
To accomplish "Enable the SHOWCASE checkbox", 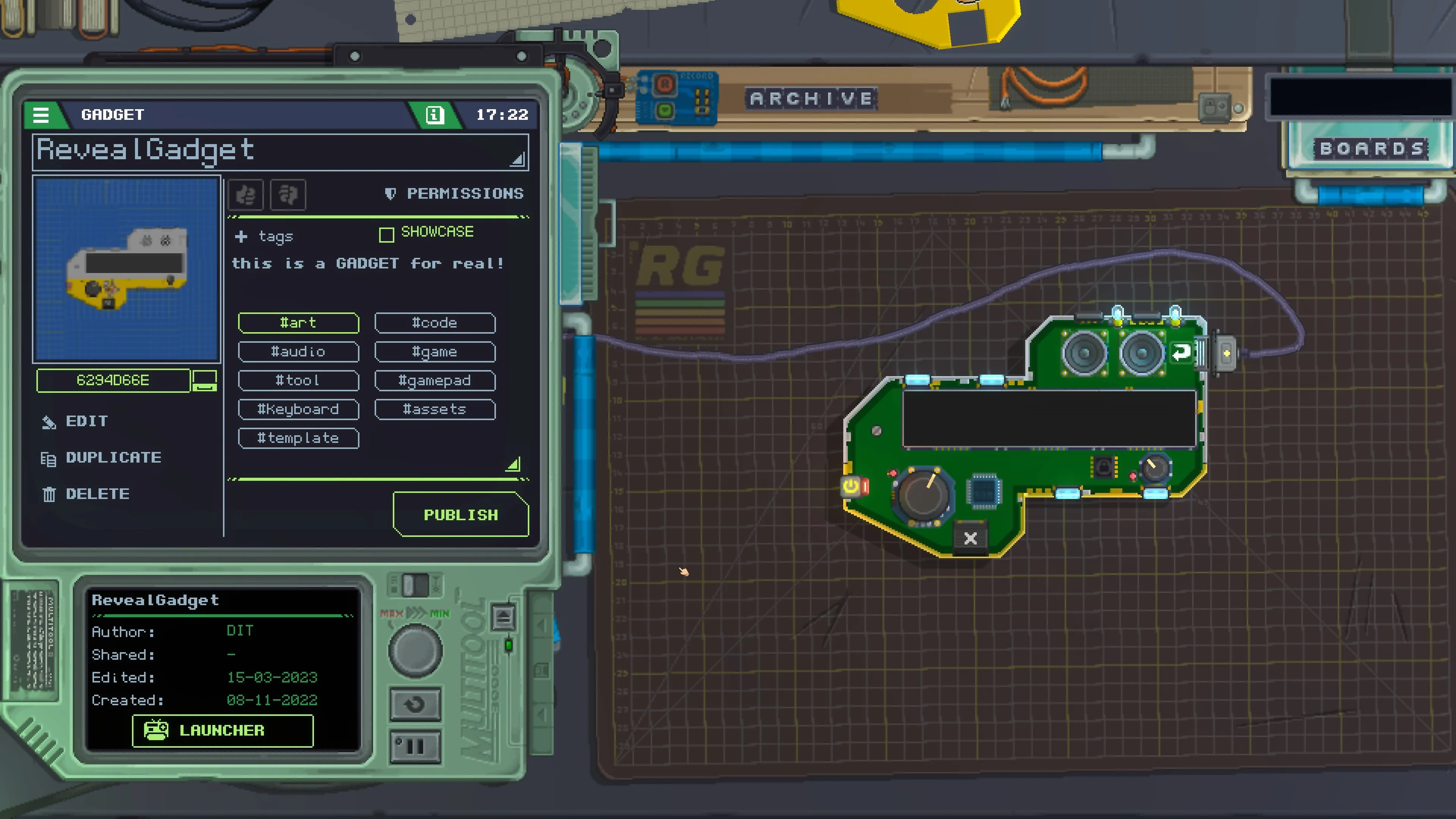I will 387,235.
